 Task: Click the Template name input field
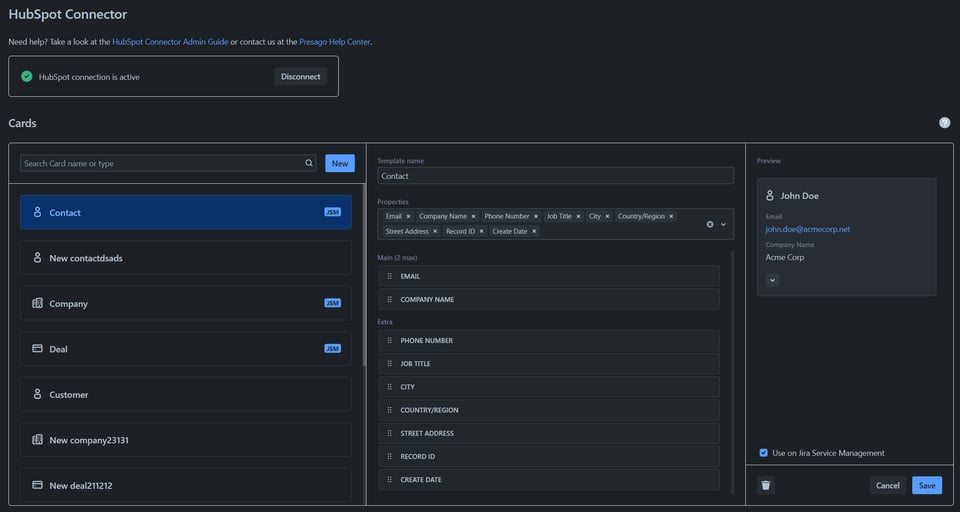point(555,176)
